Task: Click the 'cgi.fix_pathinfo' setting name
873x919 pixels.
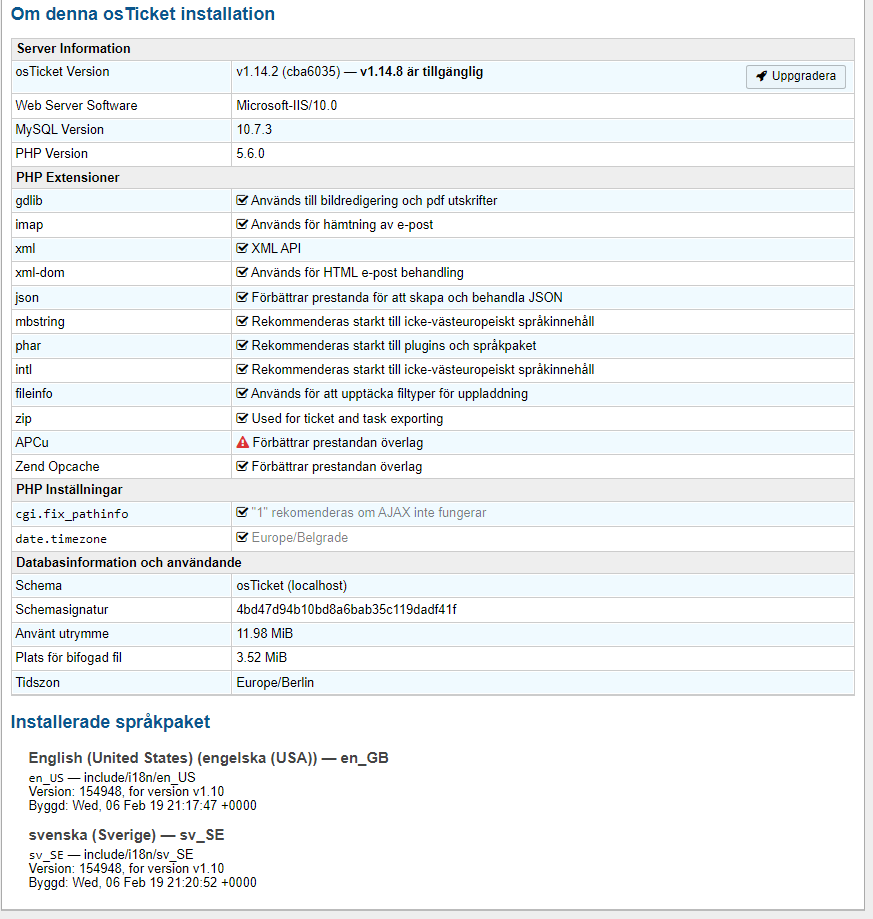Action: 71,514
